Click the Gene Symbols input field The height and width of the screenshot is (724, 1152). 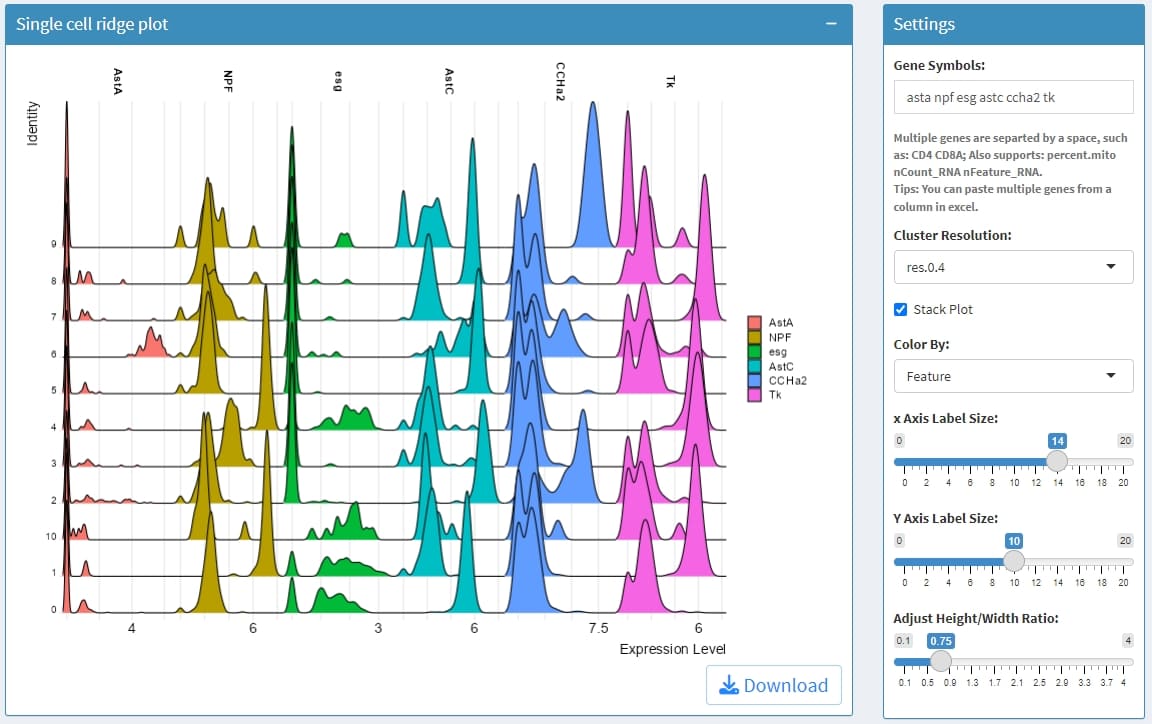click(x=1013, y=97)
